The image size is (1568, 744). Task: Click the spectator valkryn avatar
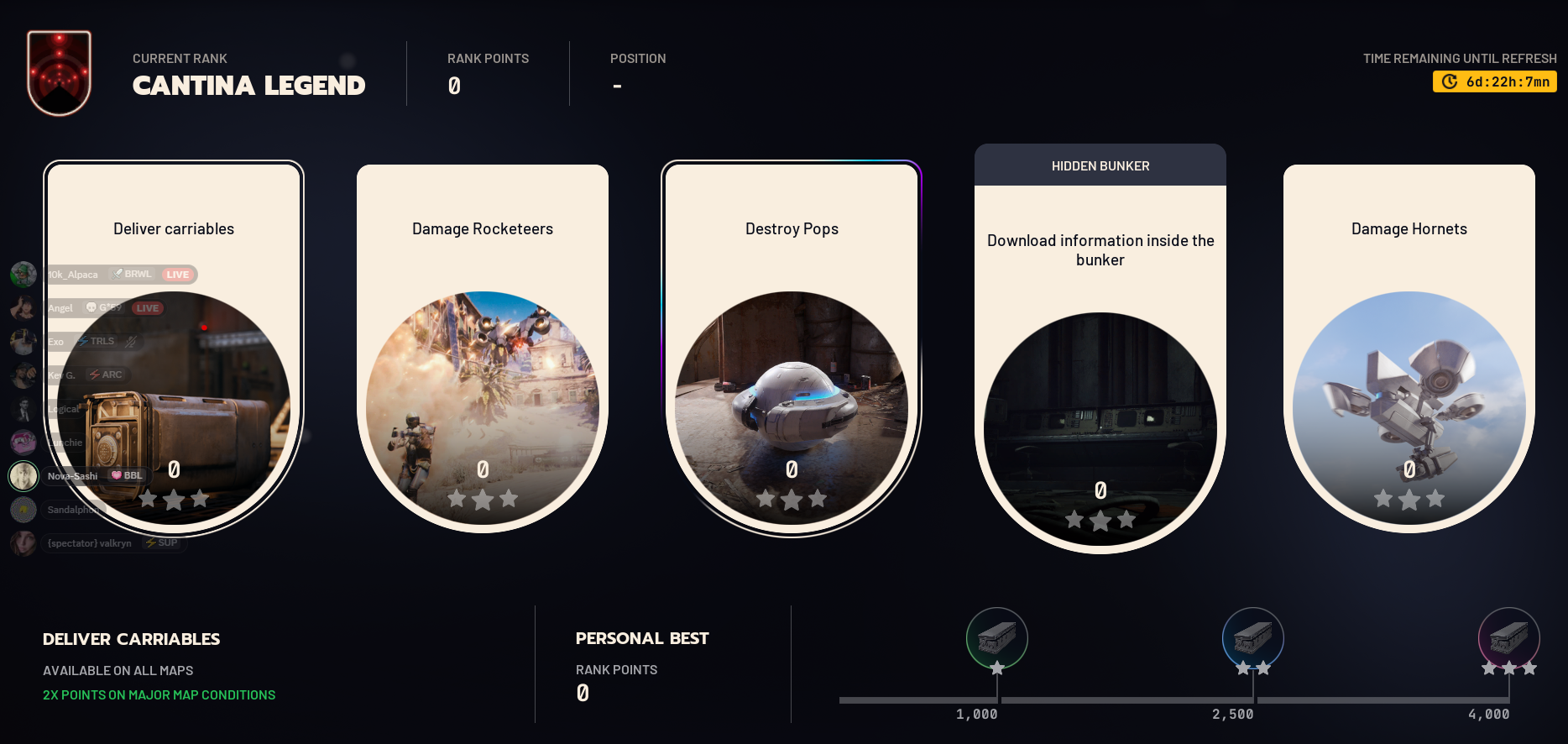coord(24,543)
